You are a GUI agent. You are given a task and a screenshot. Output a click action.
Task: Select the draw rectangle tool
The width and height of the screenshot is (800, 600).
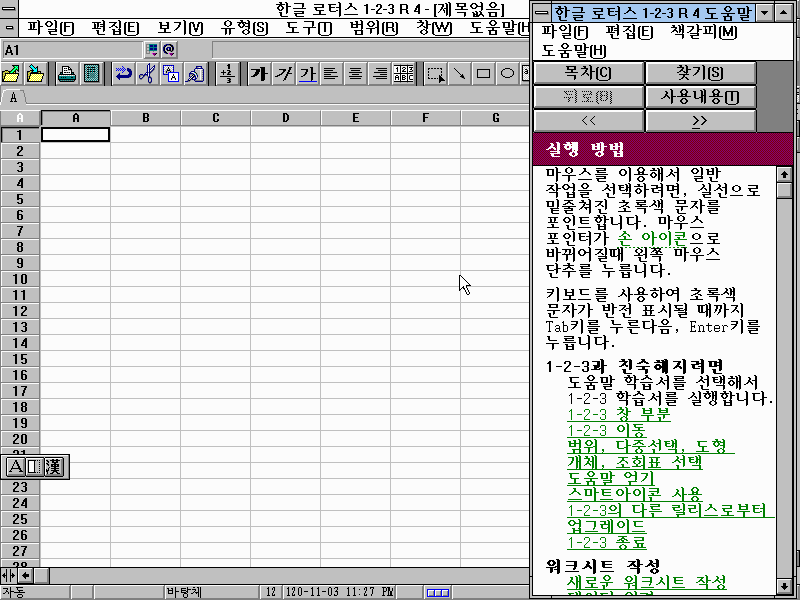pyautogui.click(x=483, y=74)
